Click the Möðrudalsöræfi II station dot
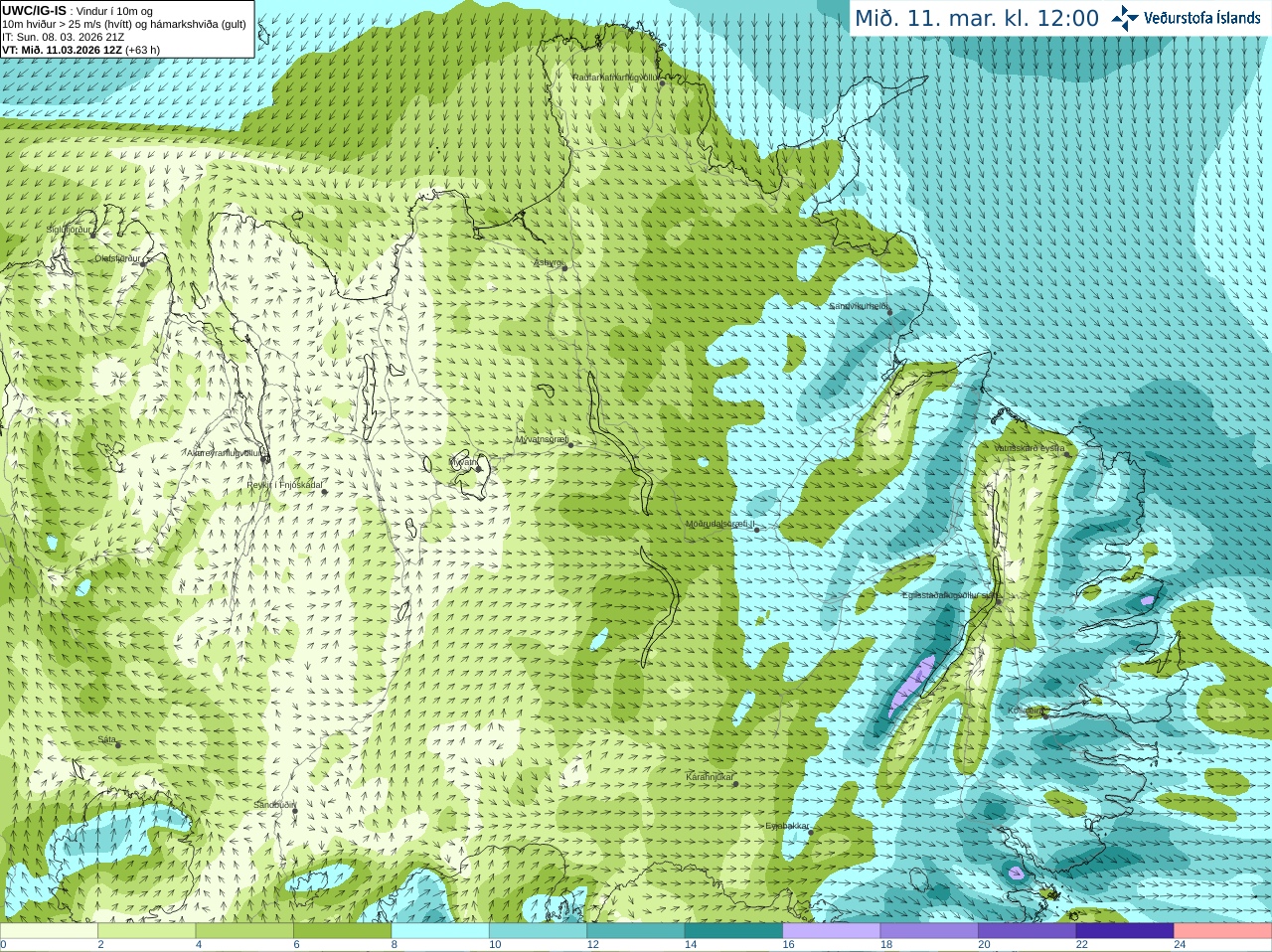 pos(757,530)
